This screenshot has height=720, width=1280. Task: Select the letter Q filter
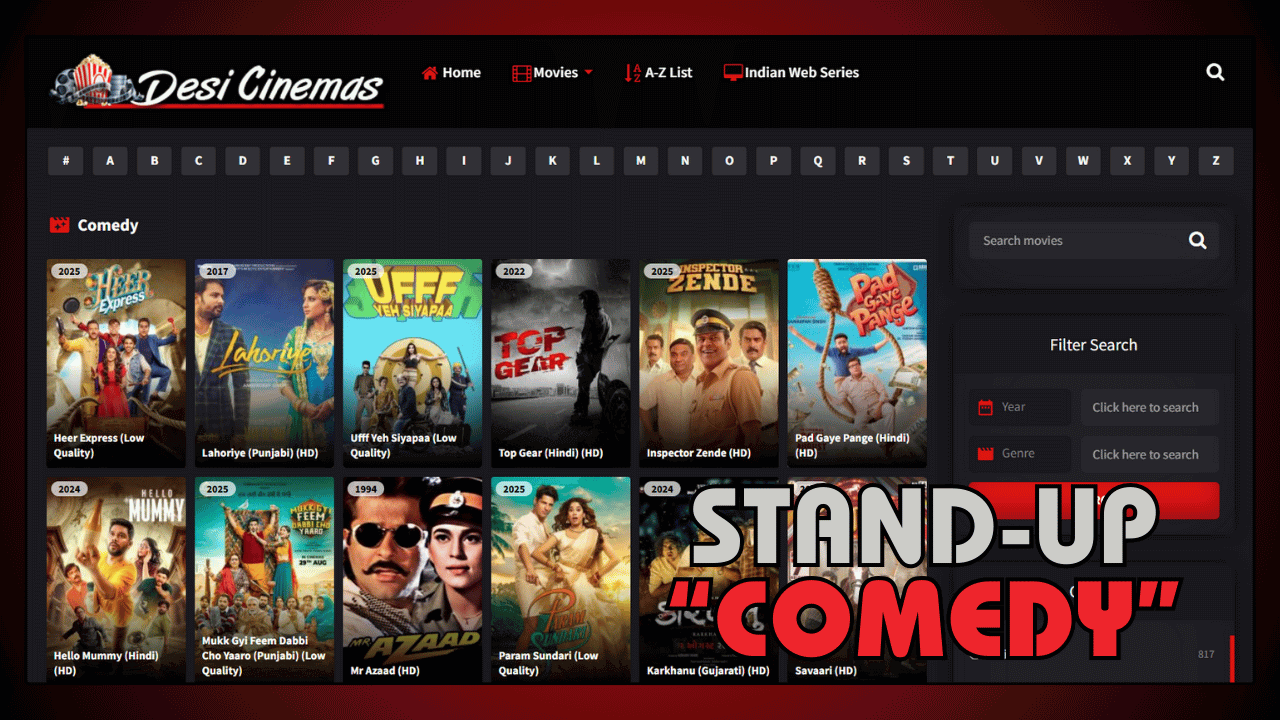point(817,161)
